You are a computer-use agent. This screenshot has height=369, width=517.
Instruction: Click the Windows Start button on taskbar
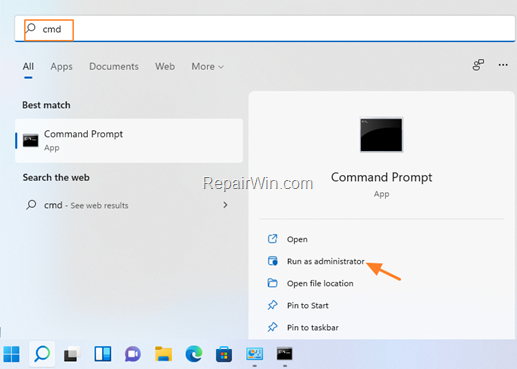(x=12, y=354)
